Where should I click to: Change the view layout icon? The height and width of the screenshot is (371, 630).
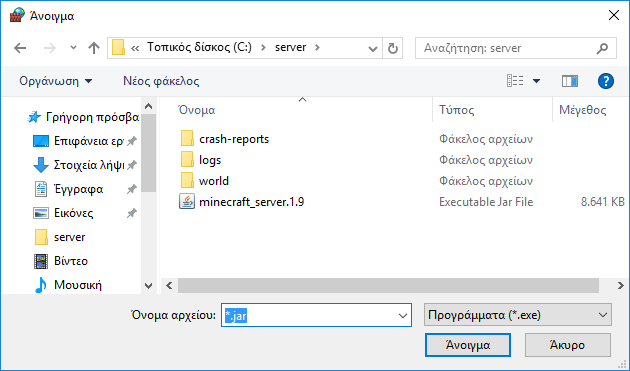(x=515, y=81)
